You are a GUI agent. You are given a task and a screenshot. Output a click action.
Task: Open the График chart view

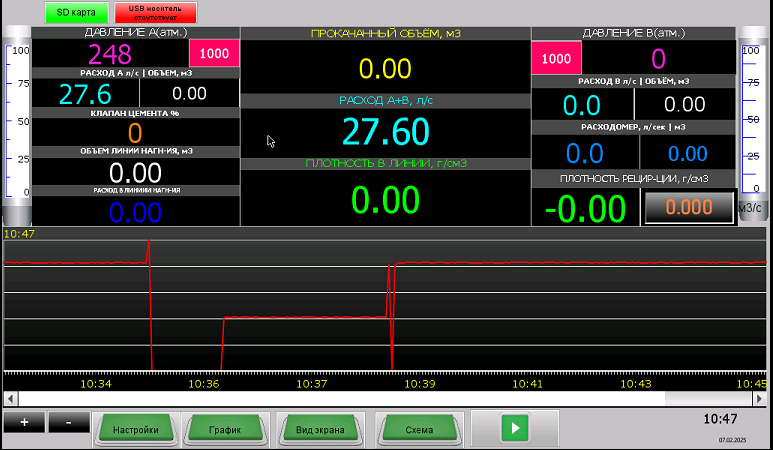(x=225, y=430)
